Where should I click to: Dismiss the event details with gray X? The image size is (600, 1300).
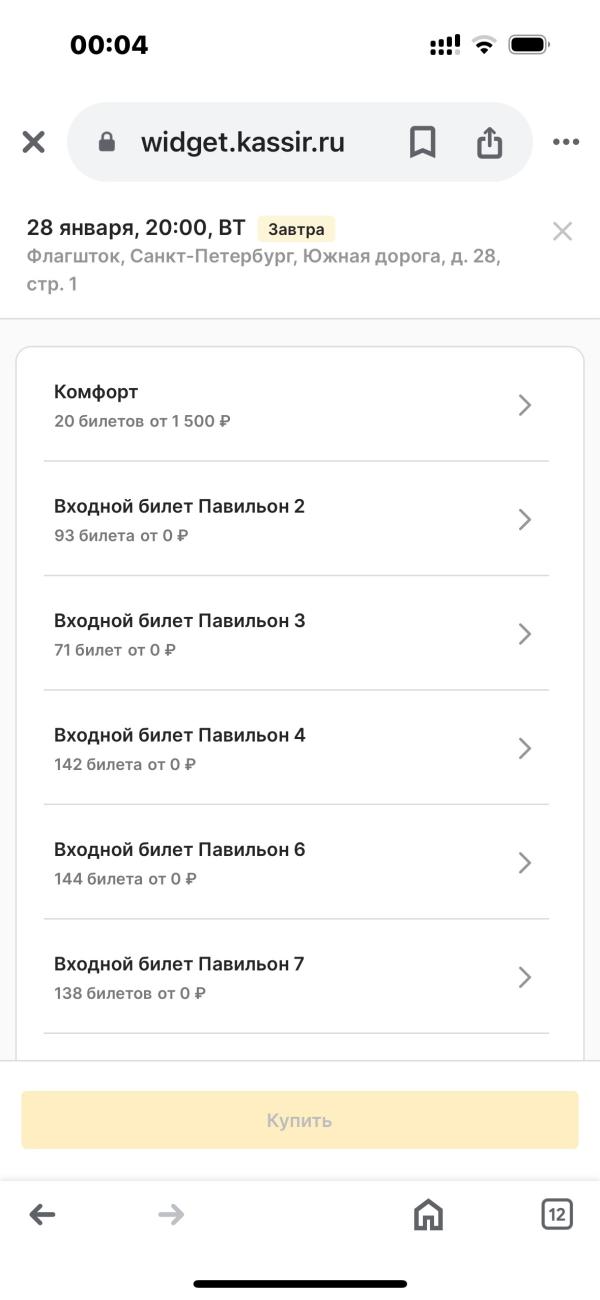click(x=563, y=231)
